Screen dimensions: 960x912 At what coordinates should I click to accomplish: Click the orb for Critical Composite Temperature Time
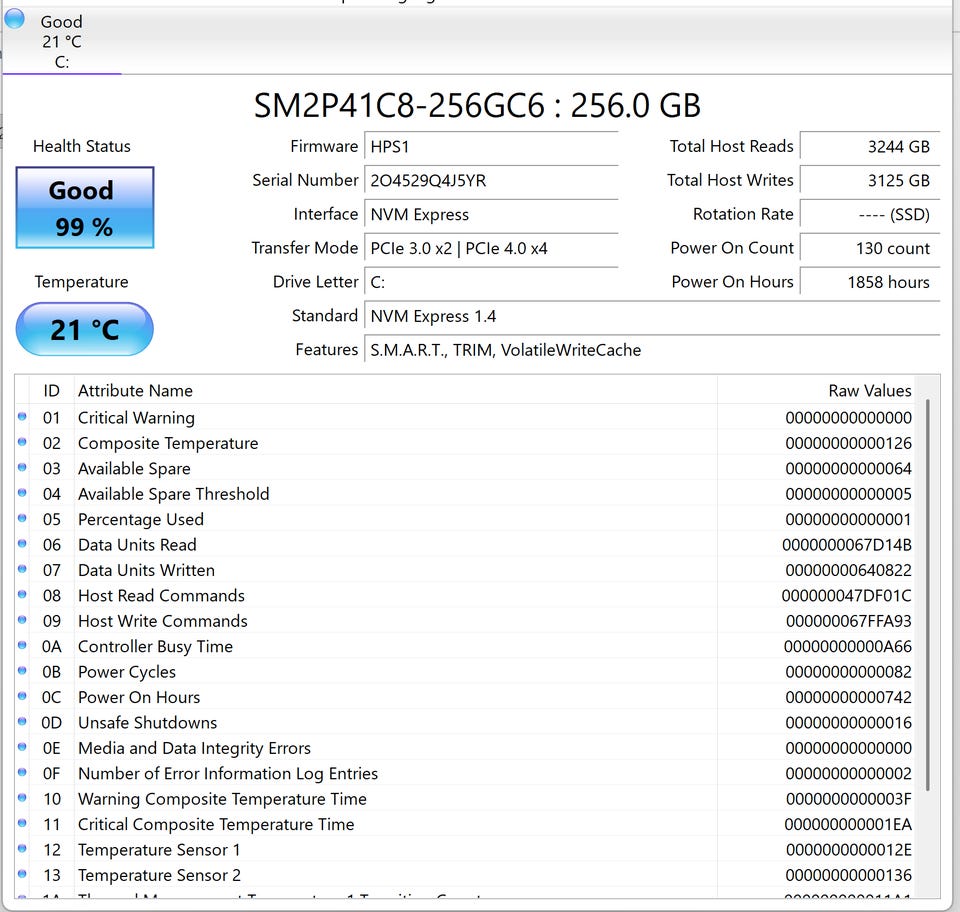point(22,823)
